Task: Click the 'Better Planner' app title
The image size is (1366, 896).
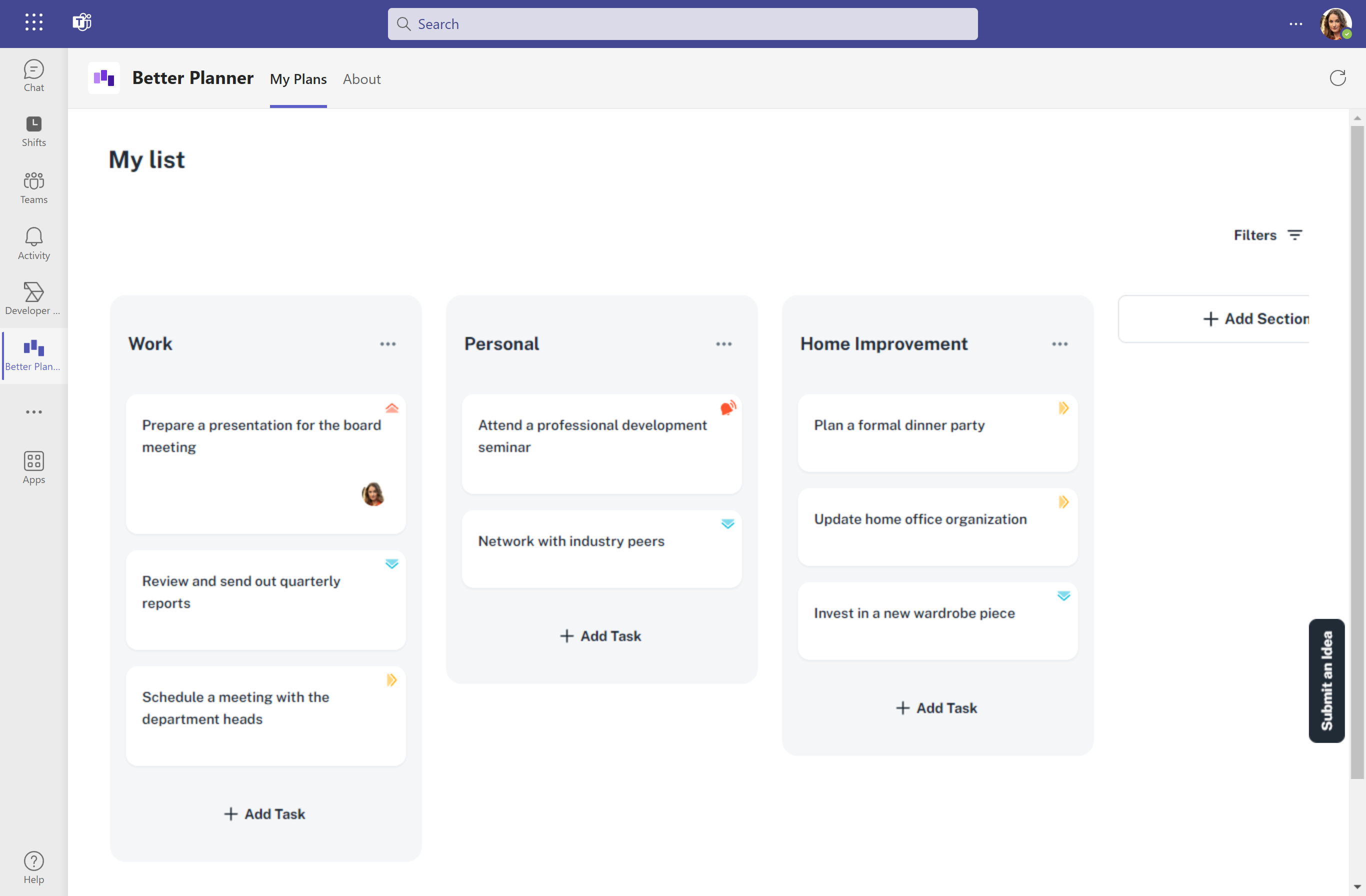Action: click(193, 77)
